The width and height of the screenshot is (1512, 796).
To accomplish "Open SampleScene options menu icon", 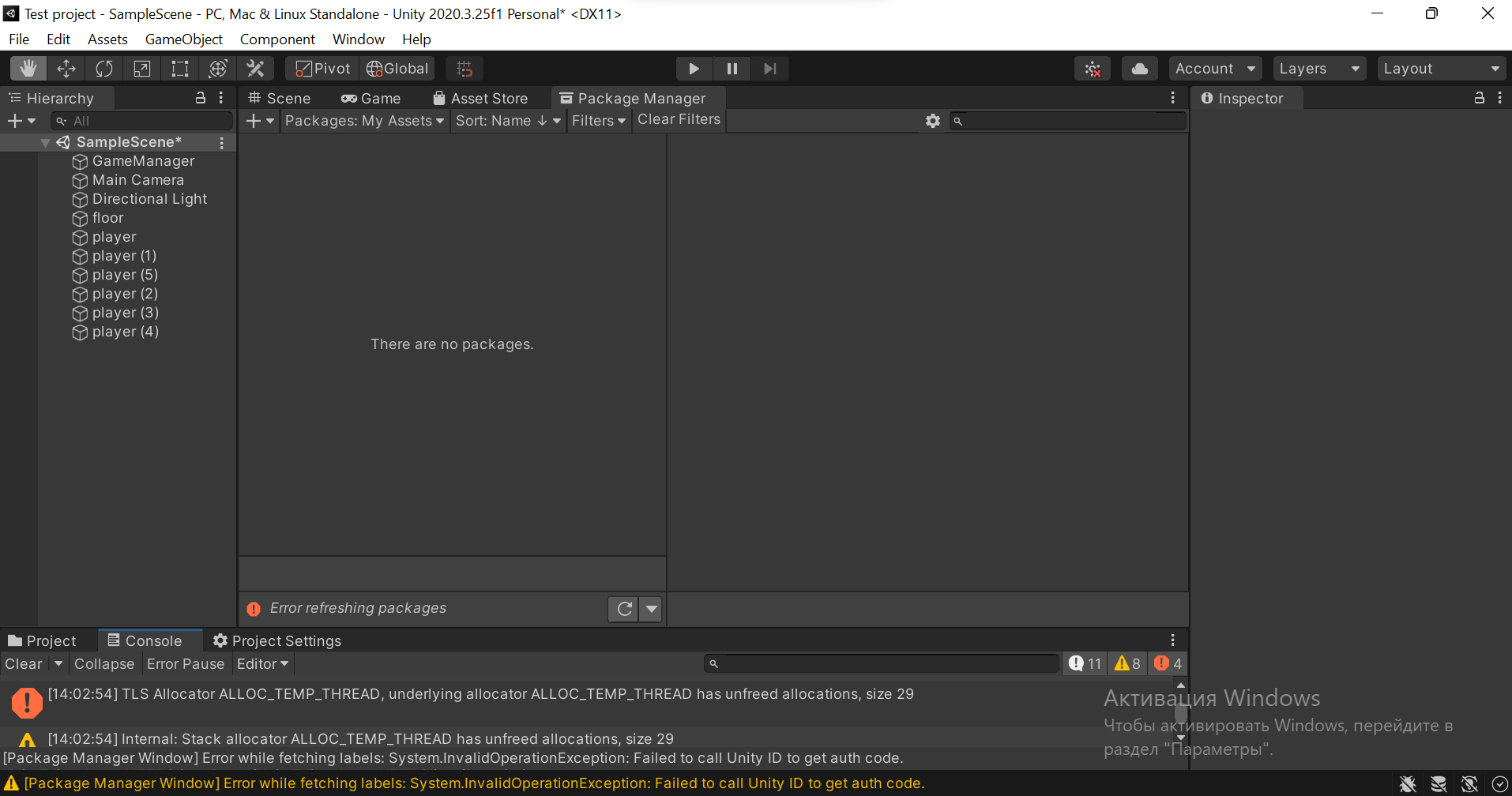I will pos(222,143).
